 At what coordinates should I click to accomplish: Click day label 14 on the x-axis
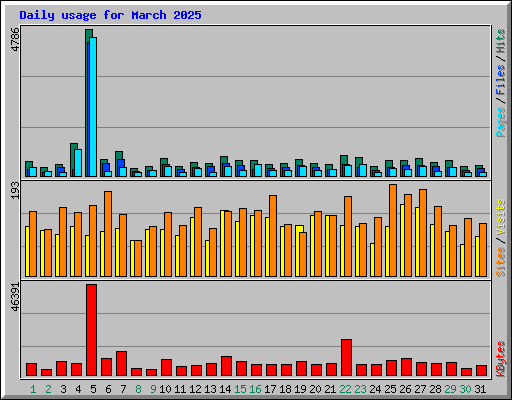(225, 389)
